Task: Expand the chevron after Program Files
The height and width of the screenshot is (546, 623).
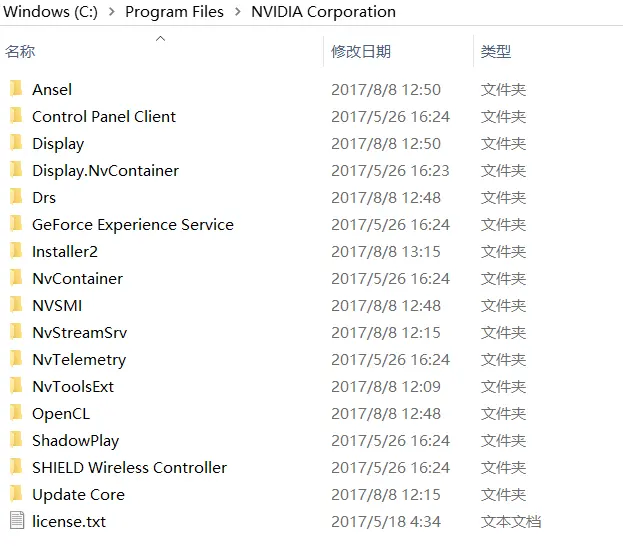Action: point(238,12)
